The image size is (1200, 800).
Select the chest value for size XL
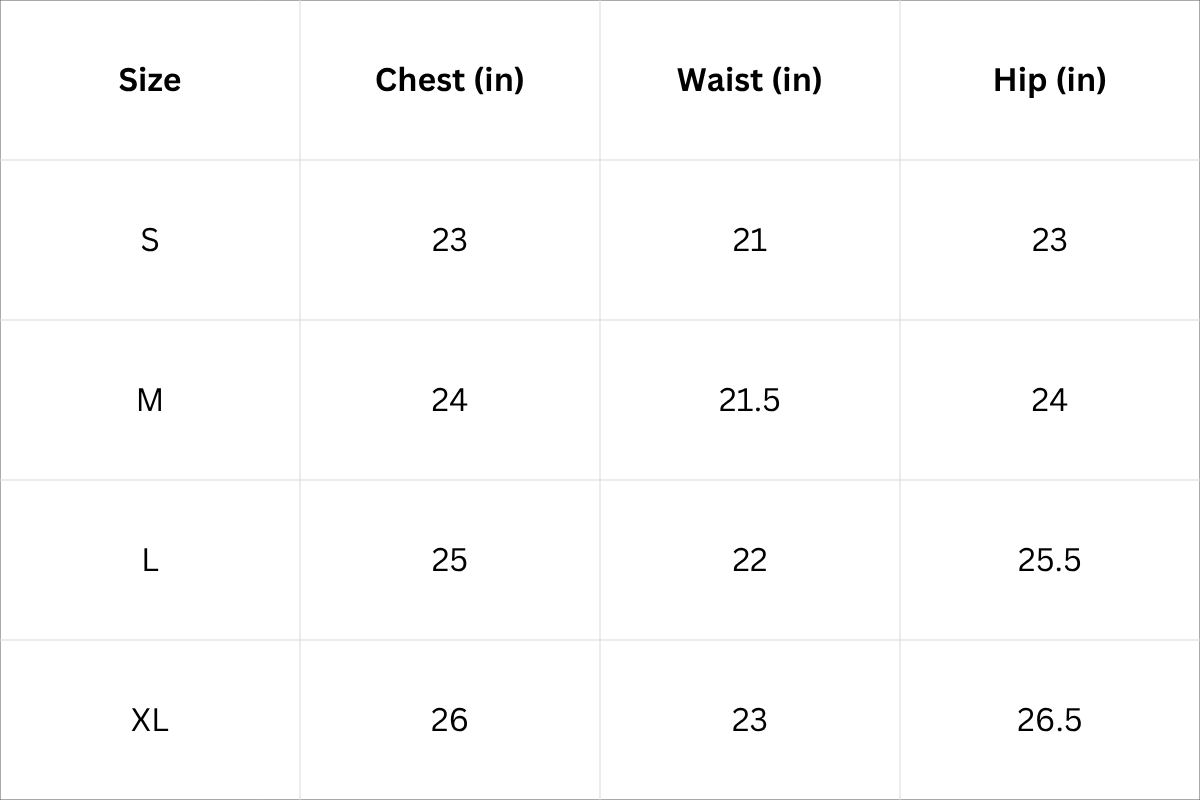(x=449, y=720)
